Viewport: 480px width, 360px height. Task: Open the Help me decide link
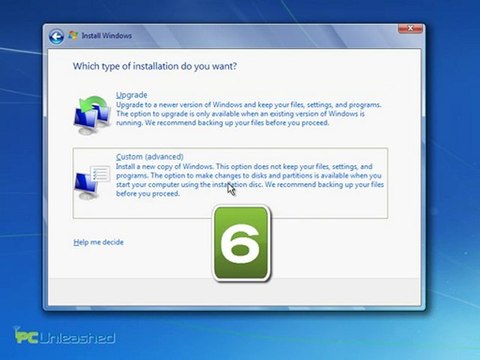point(98,242)
